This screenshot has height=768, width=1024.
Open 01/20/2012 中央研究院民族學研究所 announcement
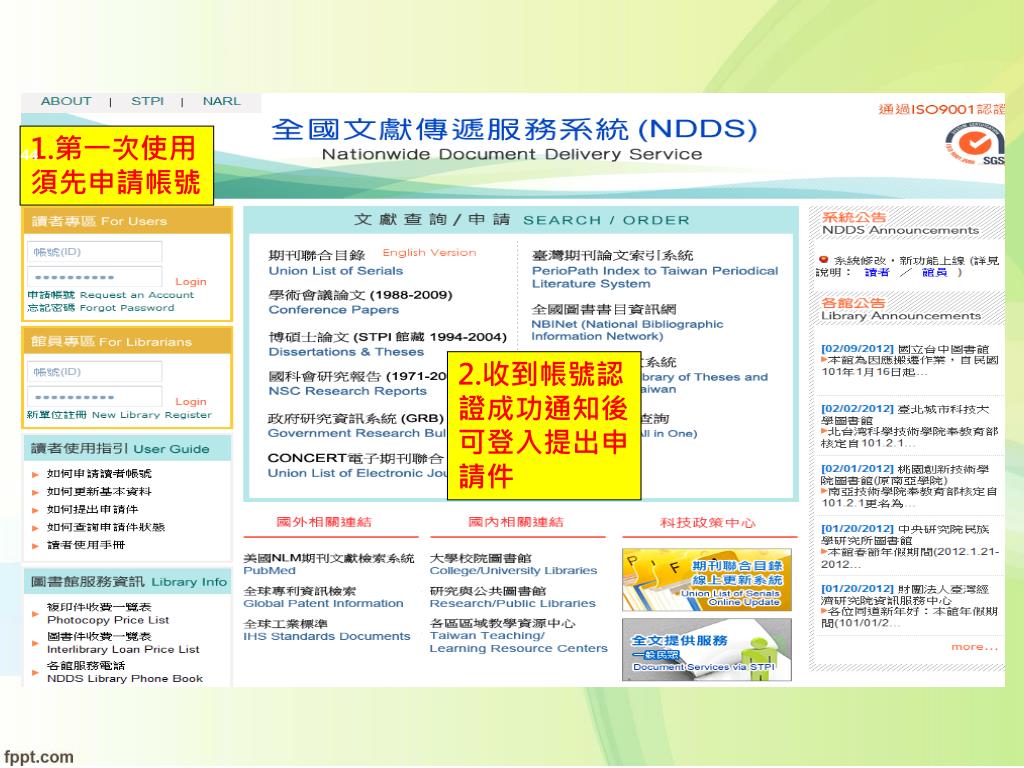pyautogui.click(x=910, y=546)
